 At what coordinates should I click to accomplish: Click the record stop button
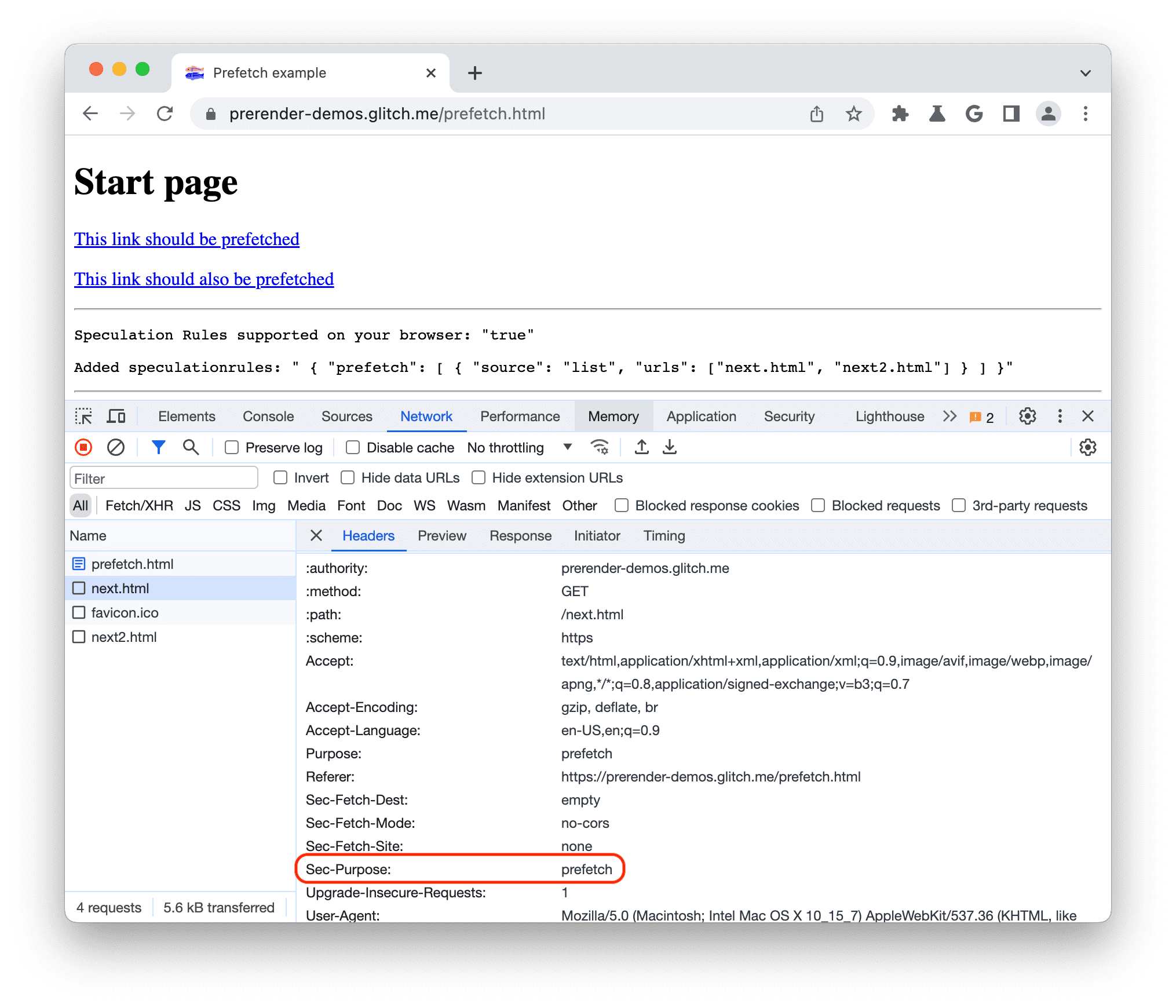coord(83,448)
